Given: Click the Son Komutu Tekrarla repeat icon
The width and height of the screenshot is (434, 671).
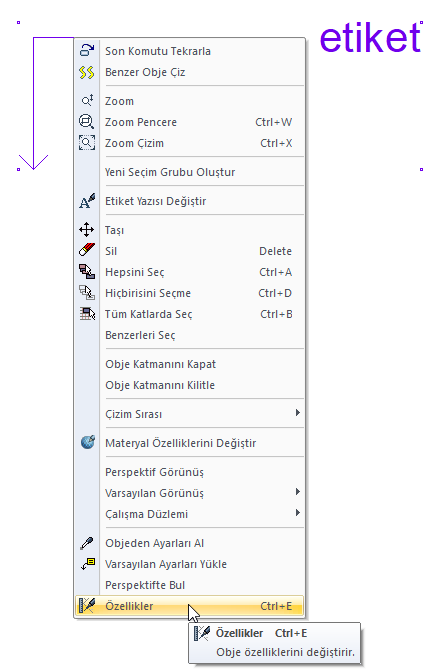Looking at the screenshot, I should pos(87,50).
